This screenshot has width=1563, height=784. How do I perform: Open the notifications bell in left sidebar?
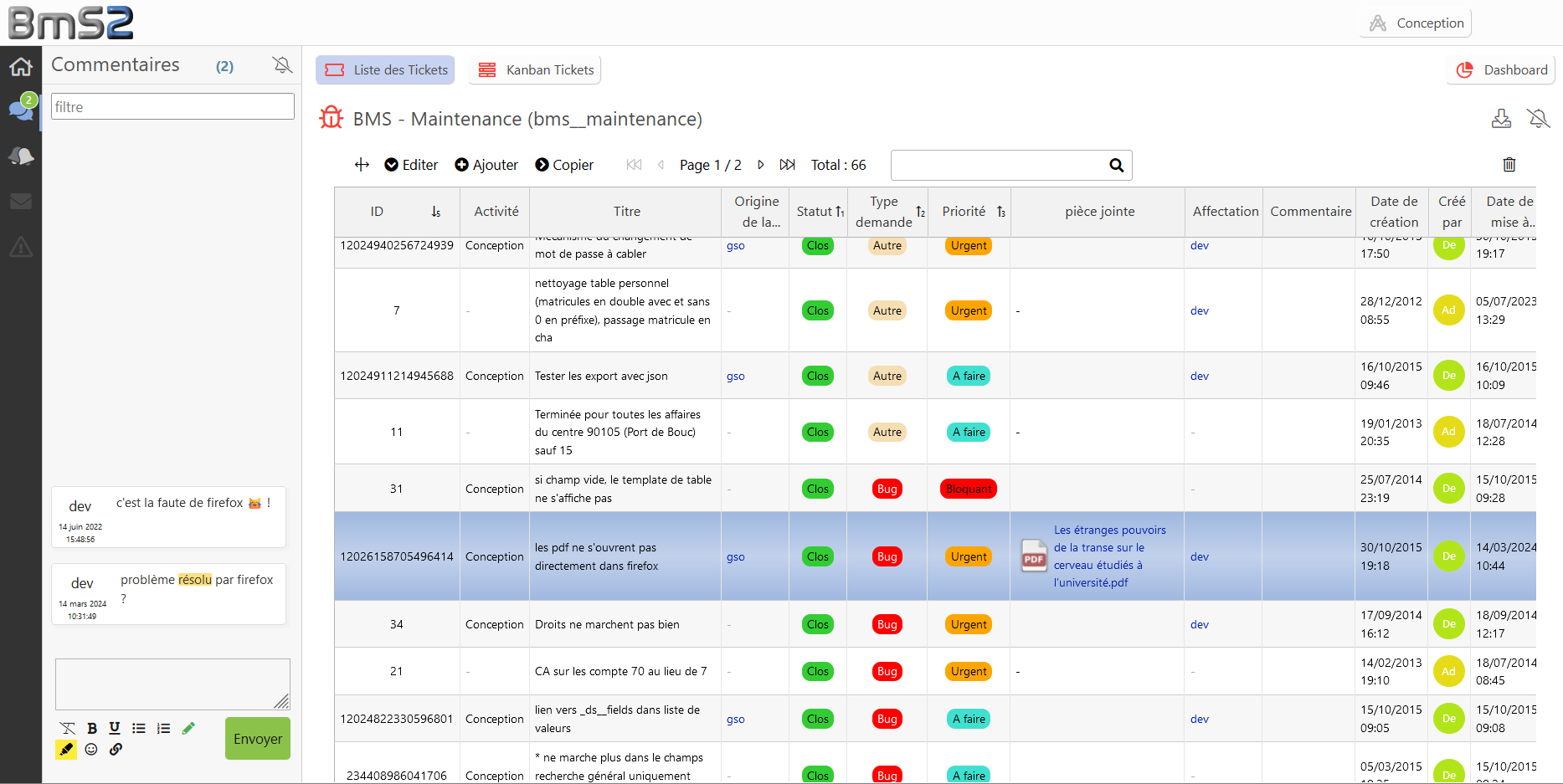(x=21, y=156)
